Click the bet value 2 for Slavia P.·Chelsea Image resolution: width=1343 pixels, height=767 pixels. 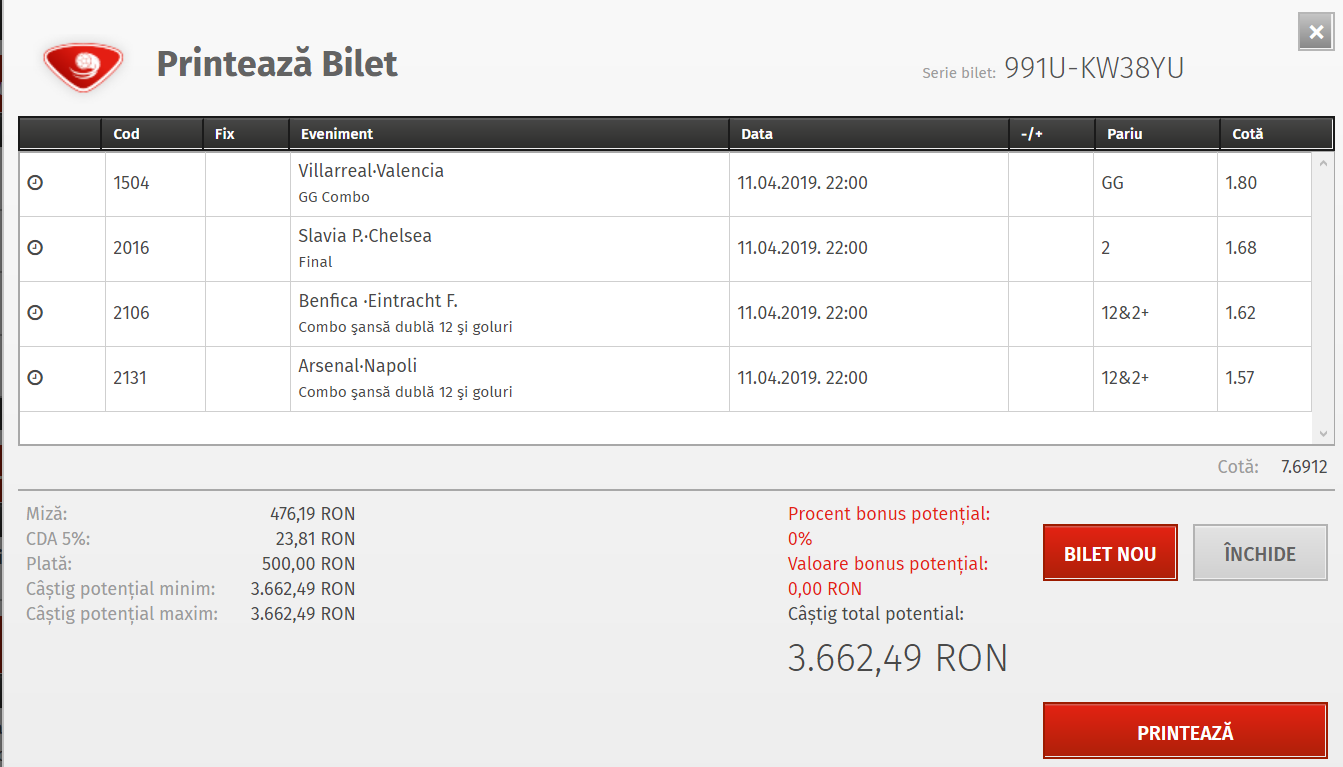(x=1106, y=248)
